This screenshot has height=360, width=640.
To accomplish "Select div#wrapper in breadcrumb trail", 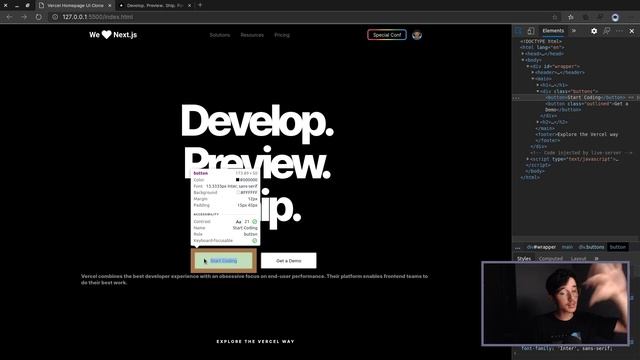I will coord(541,247).
